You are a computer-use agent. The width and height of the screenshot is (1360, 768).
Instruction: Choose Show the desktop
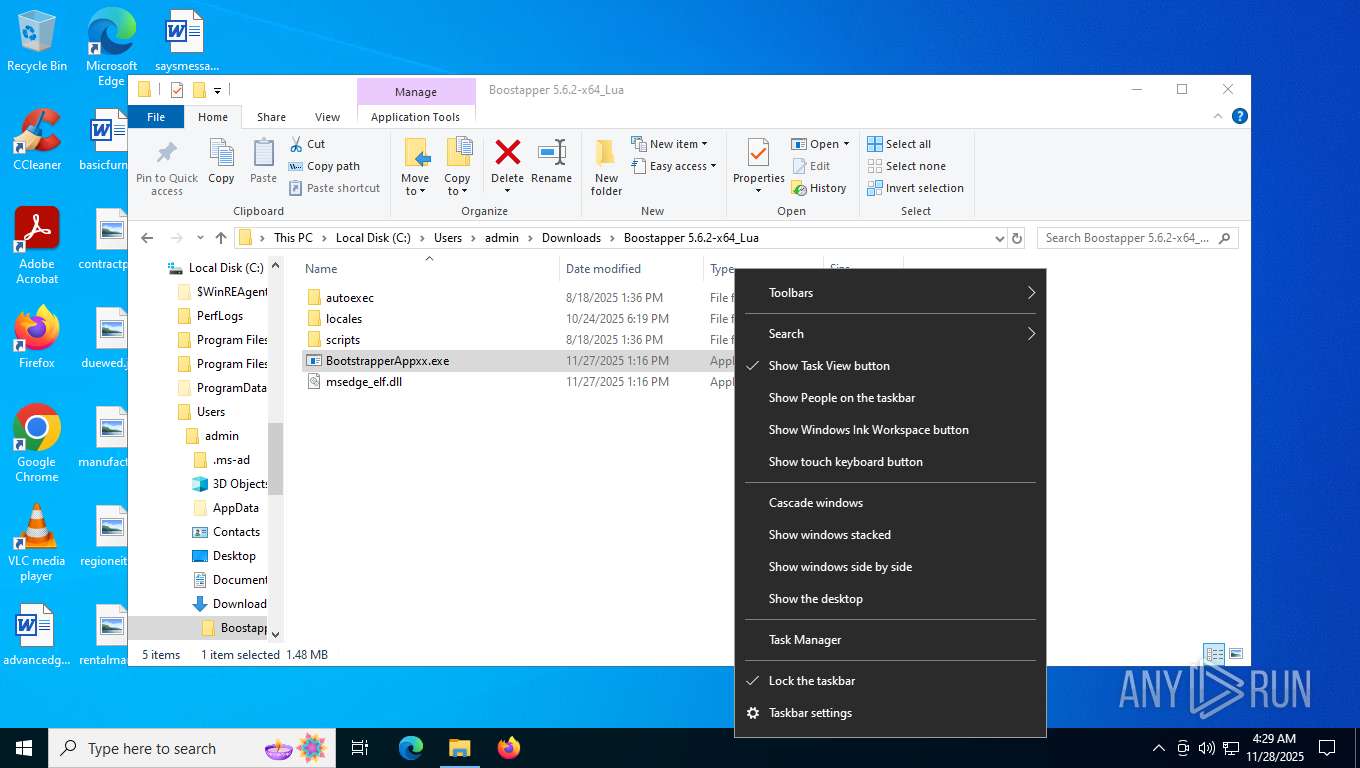[x=890, y=599]
